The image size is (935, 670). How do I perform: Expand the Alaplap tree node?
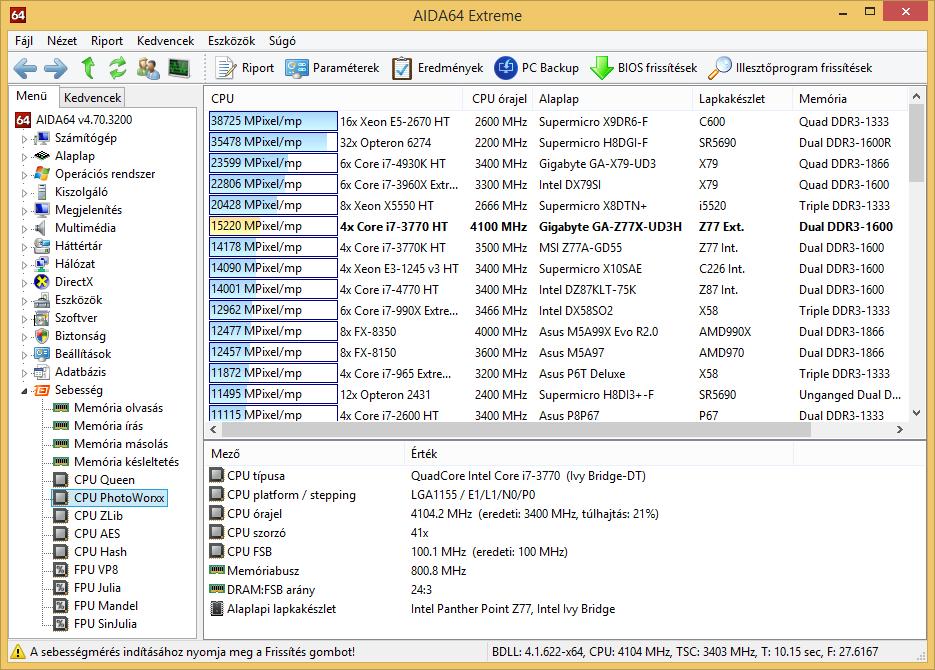[24, 157]
